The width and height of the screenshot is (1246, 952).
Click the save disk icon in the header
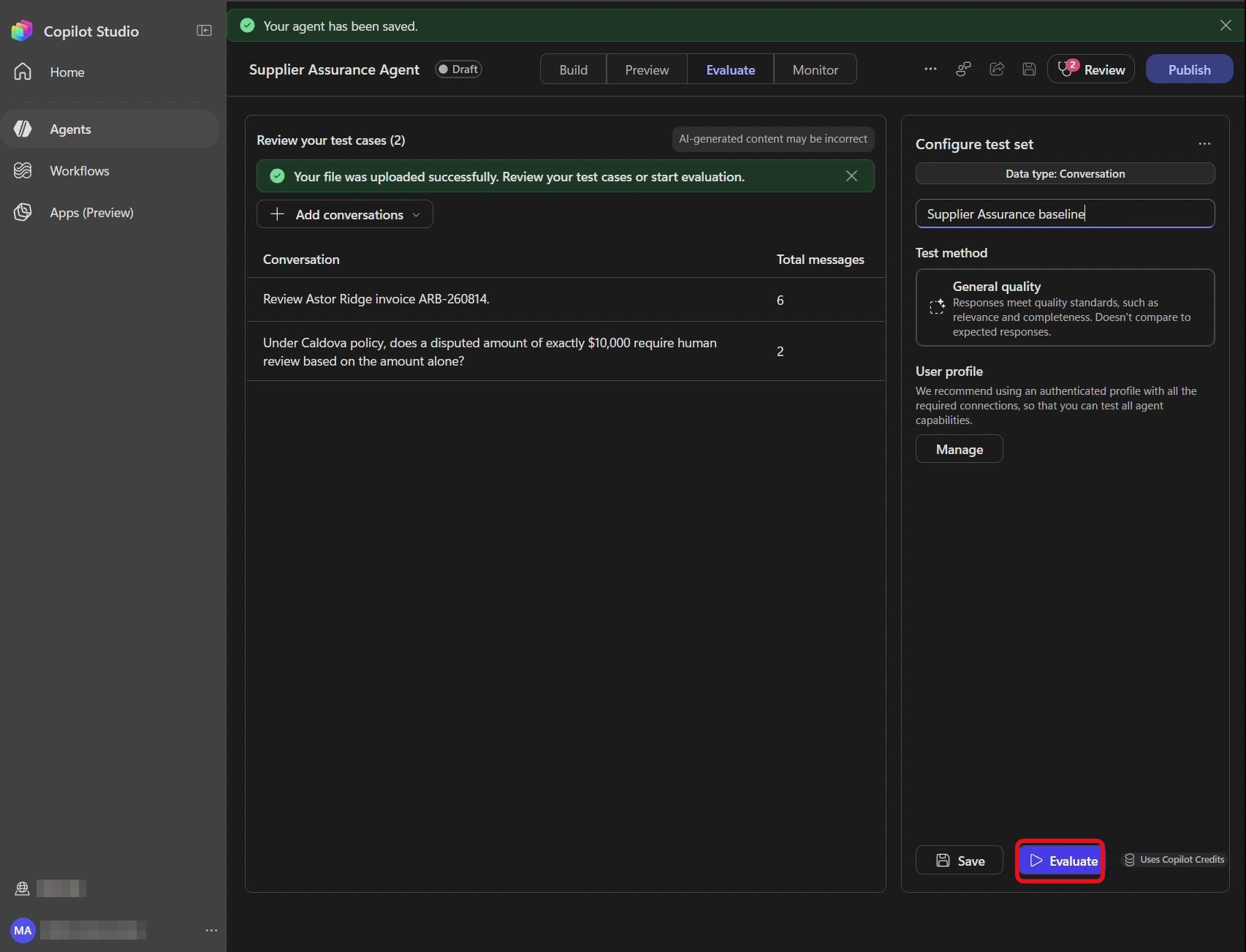point(1029,69)
